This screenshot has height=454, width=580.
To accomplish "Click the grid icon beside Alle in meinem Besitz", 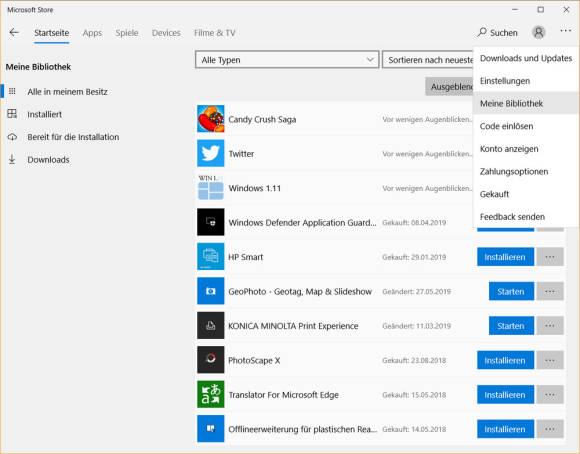I will coord(12,91).
